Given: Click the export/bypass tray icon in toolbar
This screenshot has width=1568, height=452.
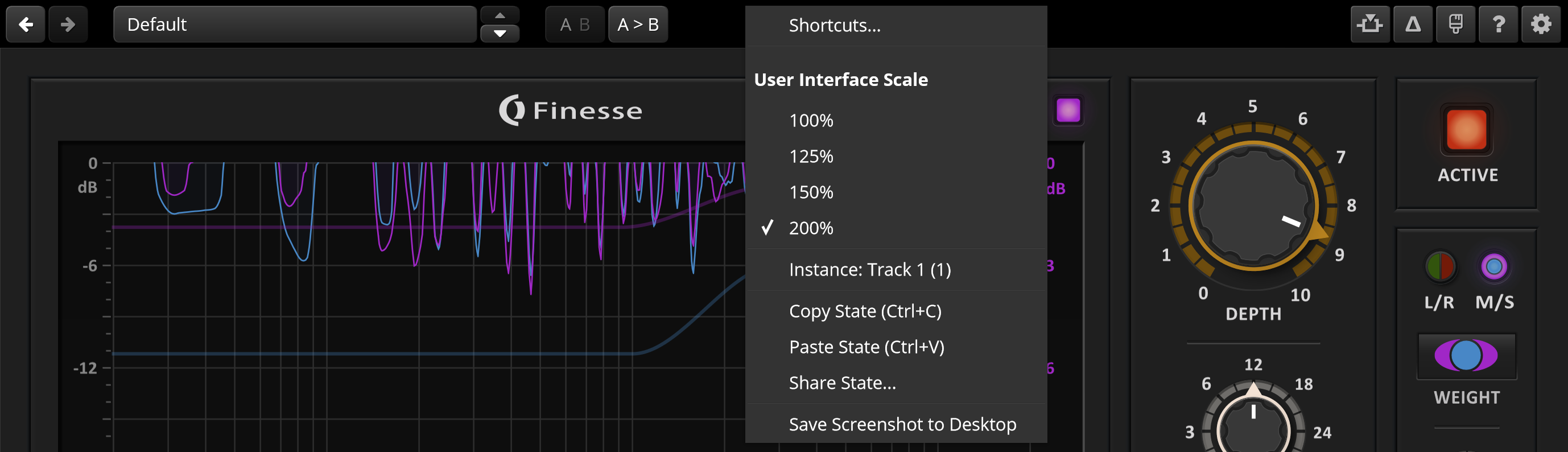Looking at the screenshot, I should coord(1369,24).
